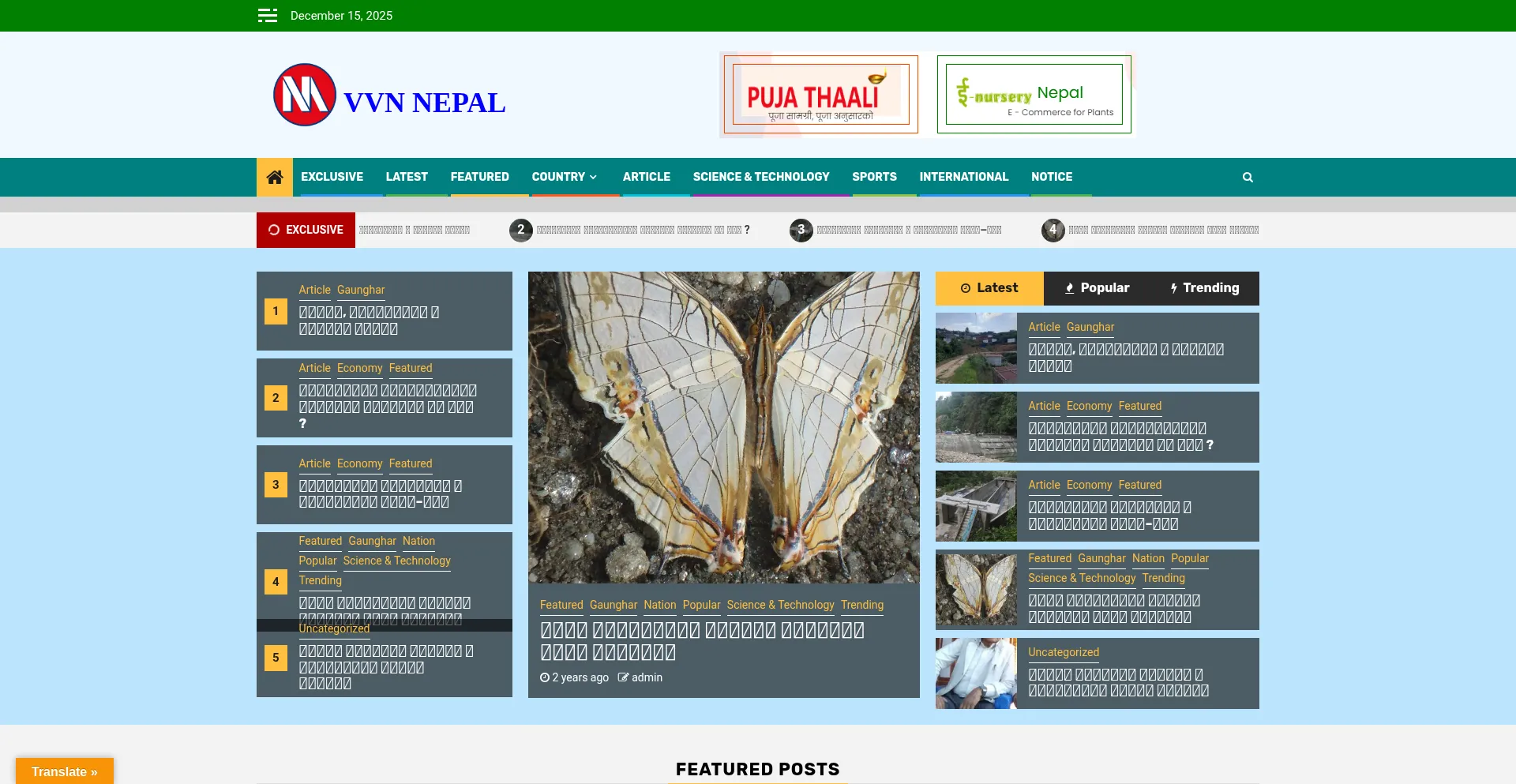Select the home icon in the menu bar

coord(274,177)
